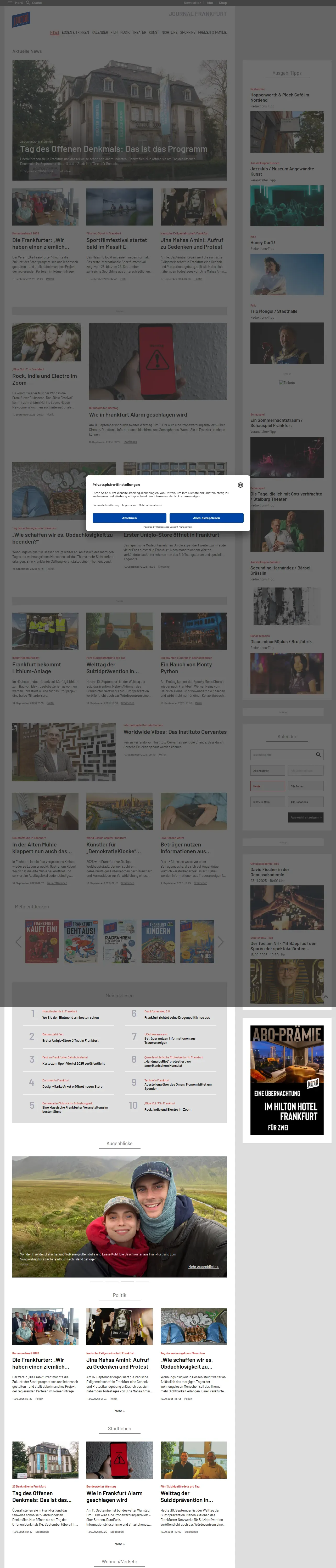The image size is (336, 1568).
Task: Select the THEATER navigation item
Action: point(139,32)
